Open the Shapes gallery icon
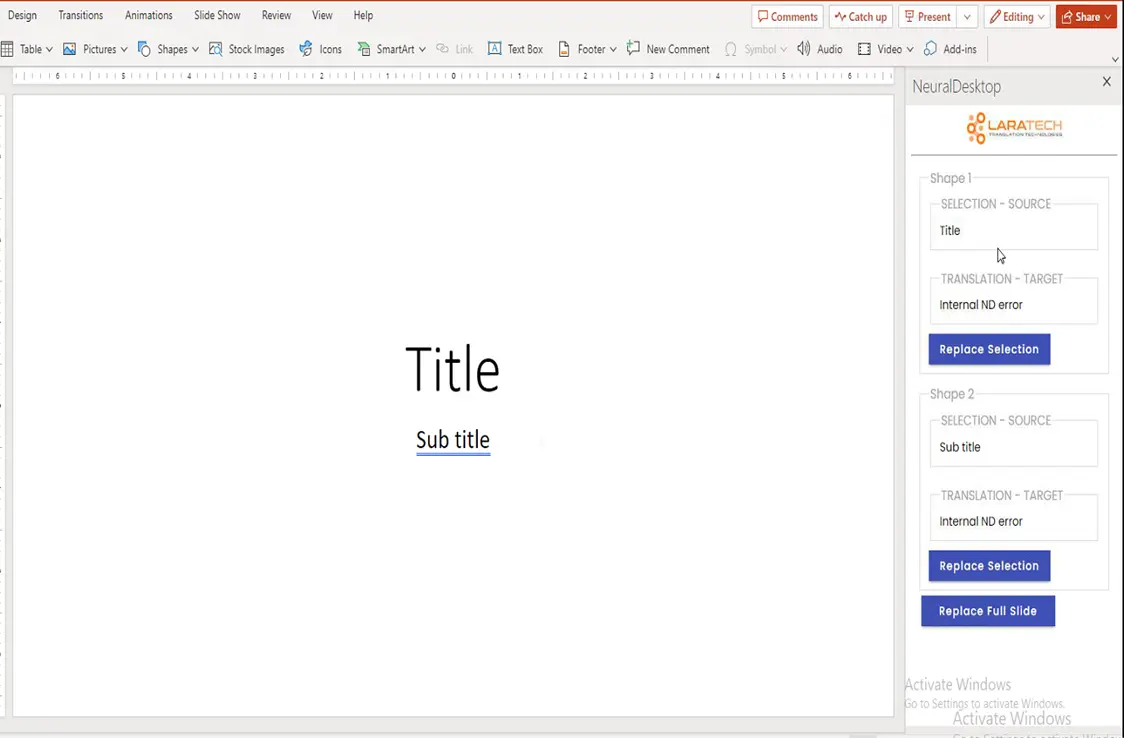The image size is (1124, 738). [x=144, y=49]
